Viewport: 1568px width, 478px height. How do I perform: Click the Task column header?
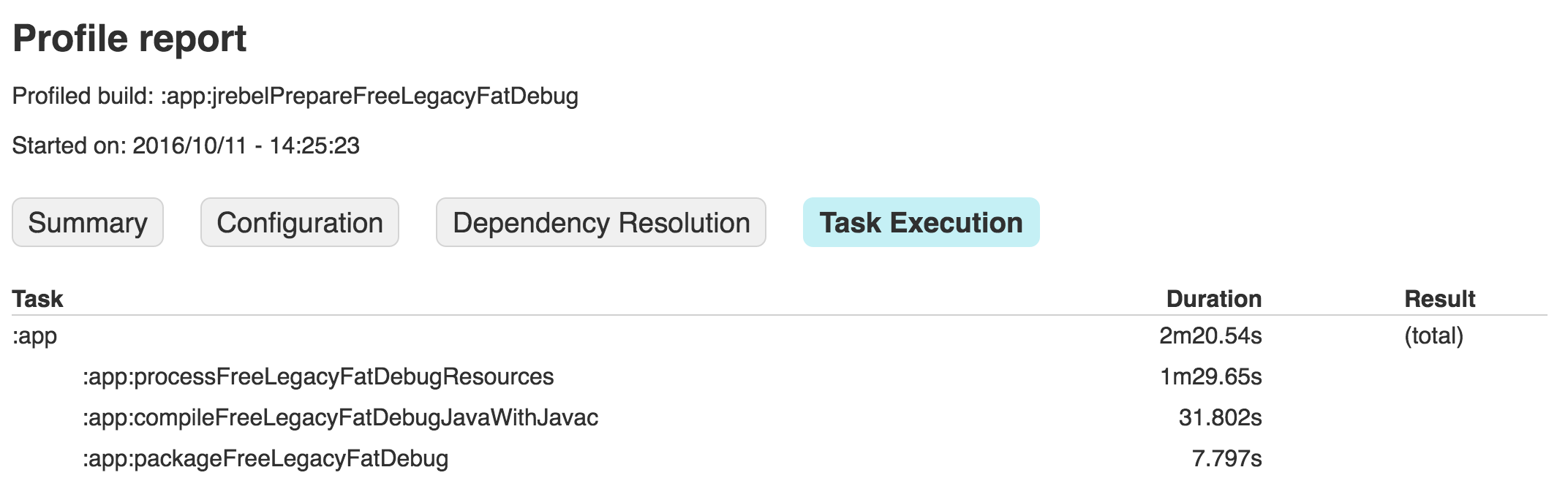pos(38,298)
